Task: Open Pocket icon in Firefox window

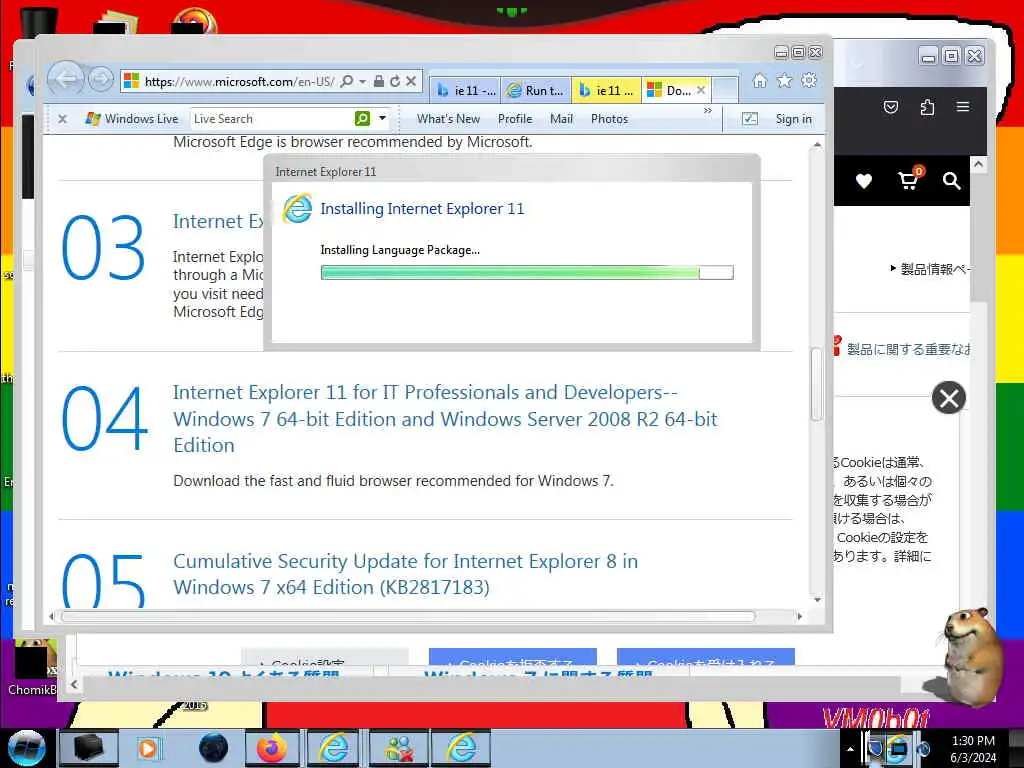Action: pyautogui.click(x=891, y=107)
